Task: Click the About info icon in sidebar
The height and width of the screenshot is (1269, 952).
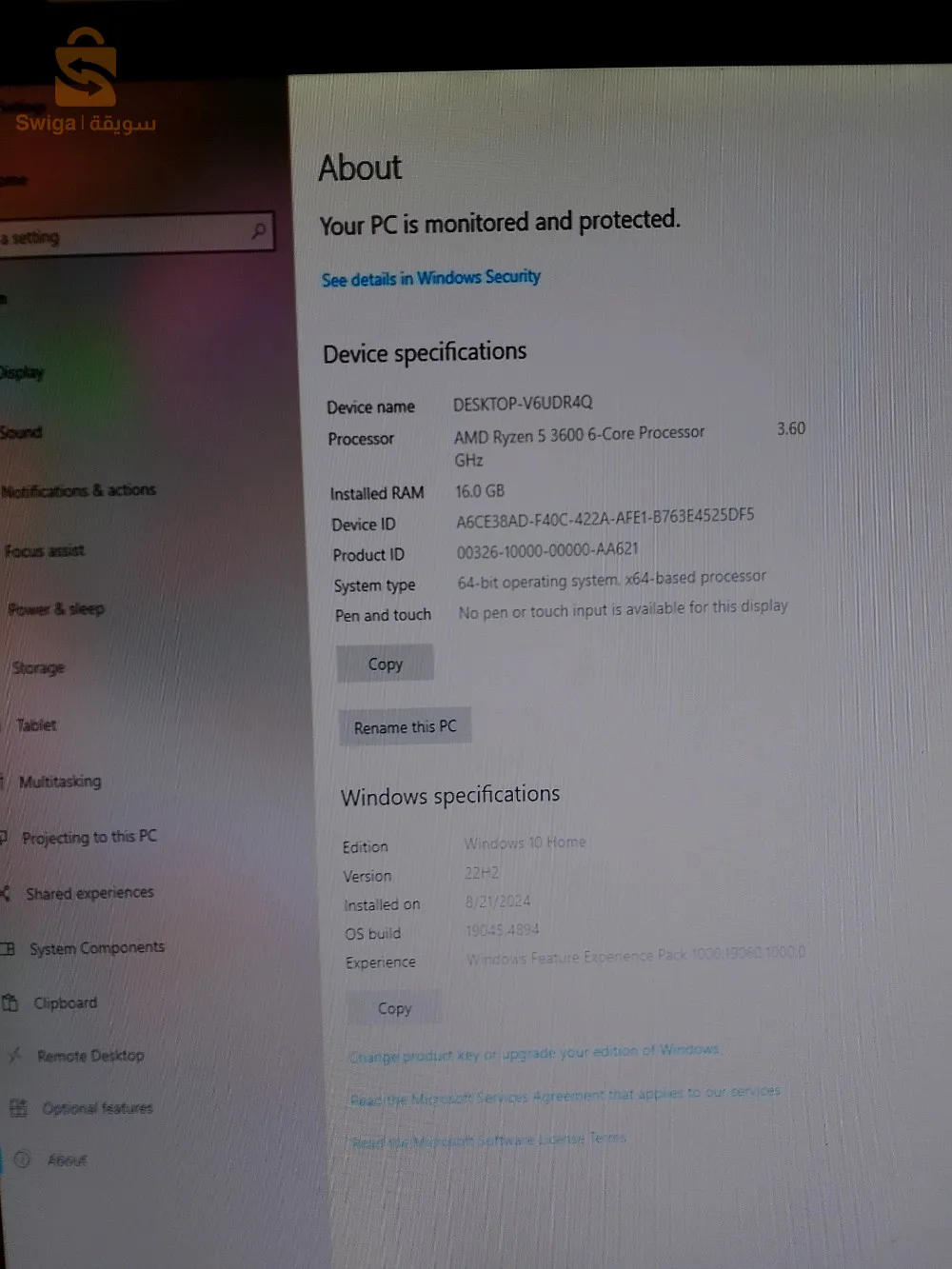Action: click(x=23, y=1160)
